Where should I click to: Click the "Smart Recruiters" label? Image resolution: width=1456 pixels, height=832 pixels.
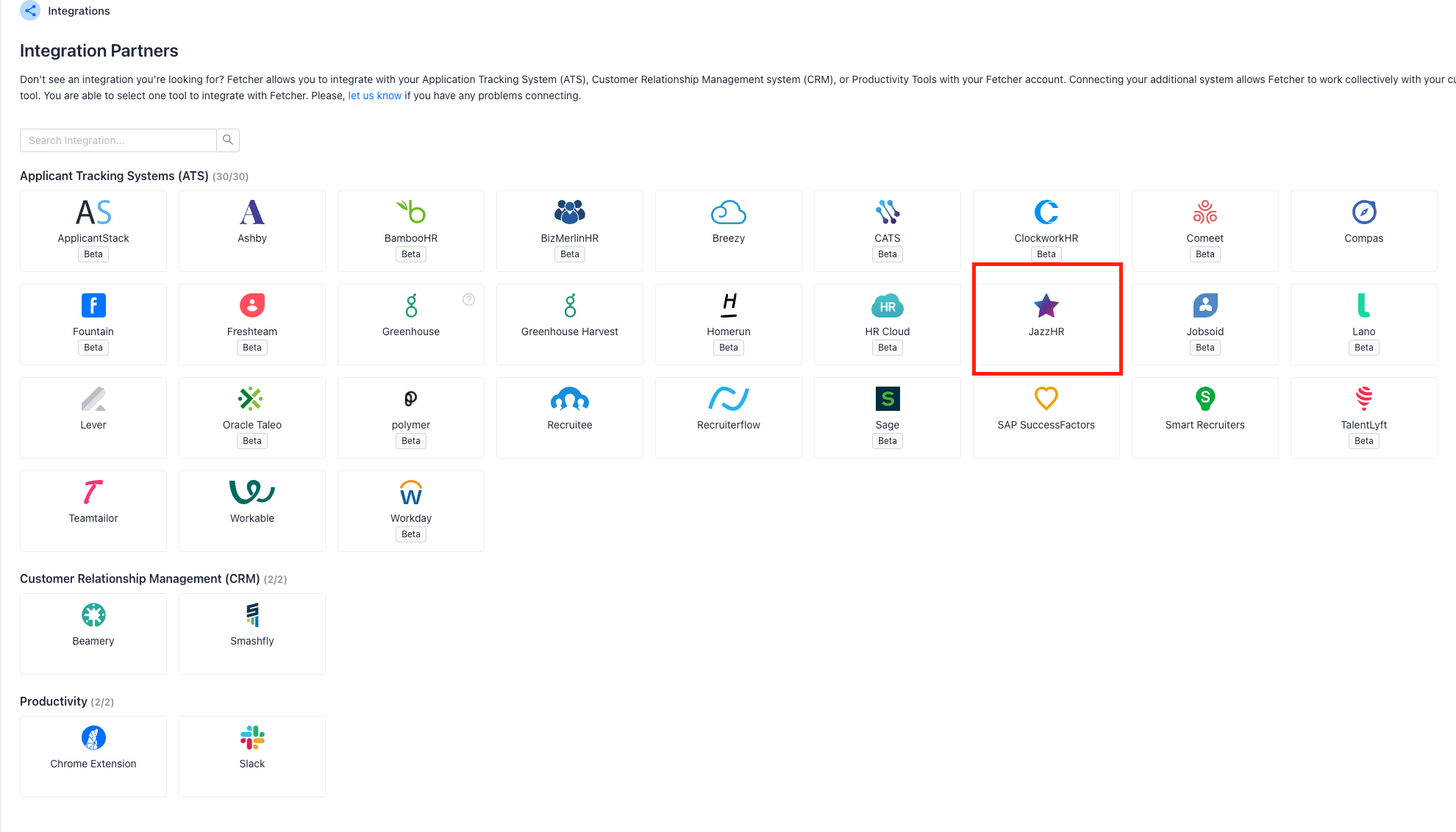(x=1205, y=425)
